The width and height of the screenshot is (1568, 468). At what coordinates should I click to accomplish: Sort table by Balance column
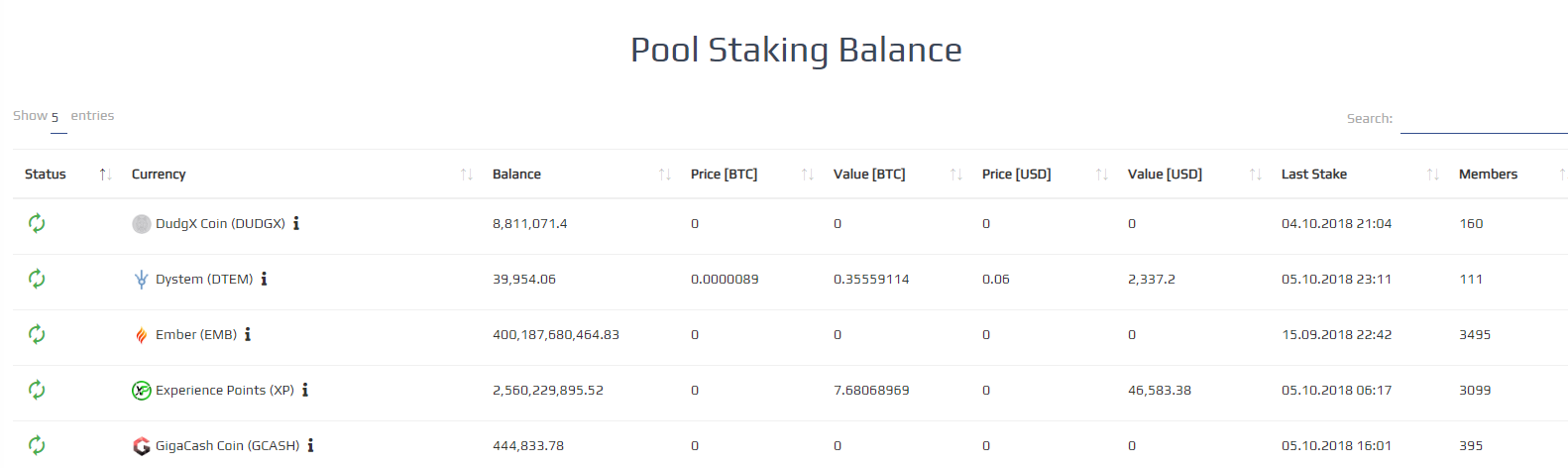click(x=579, y=175)
